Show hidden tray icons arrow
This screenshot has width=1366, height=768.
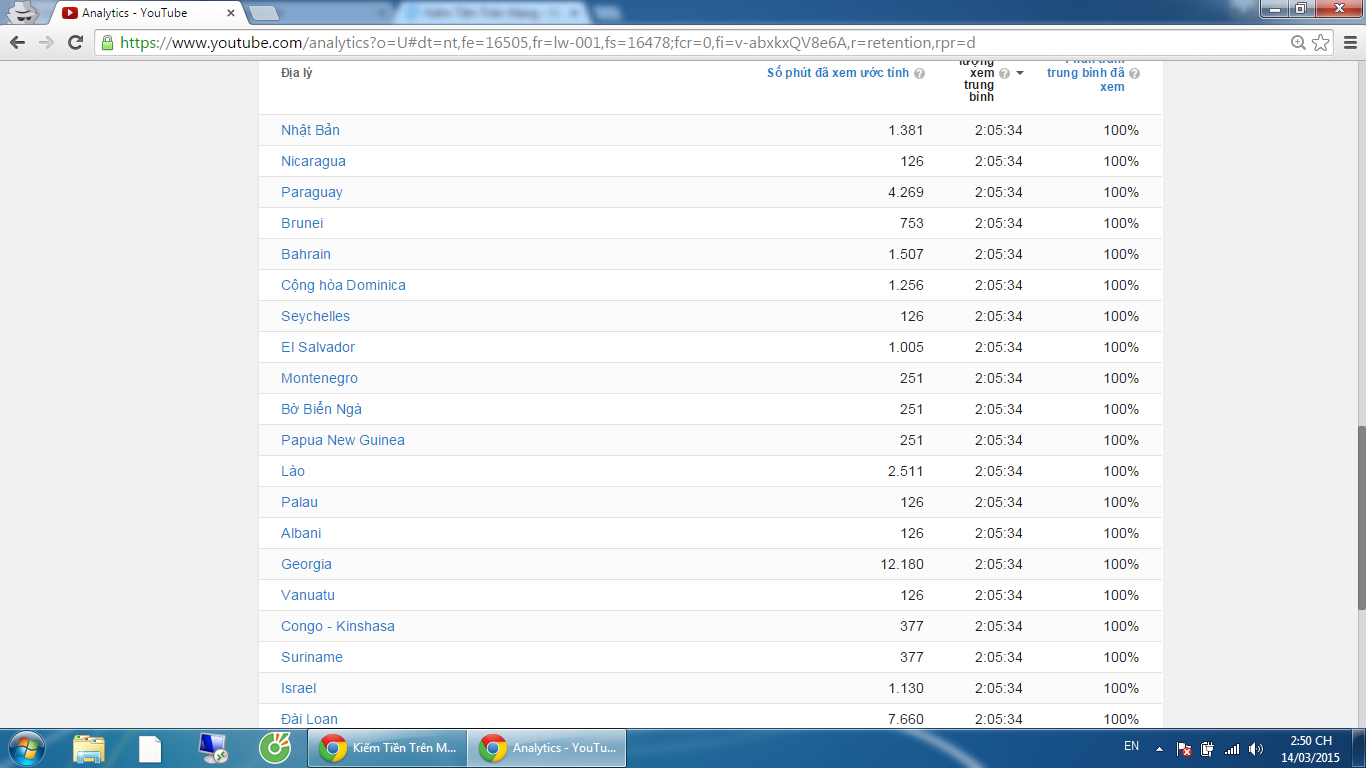1159,748
